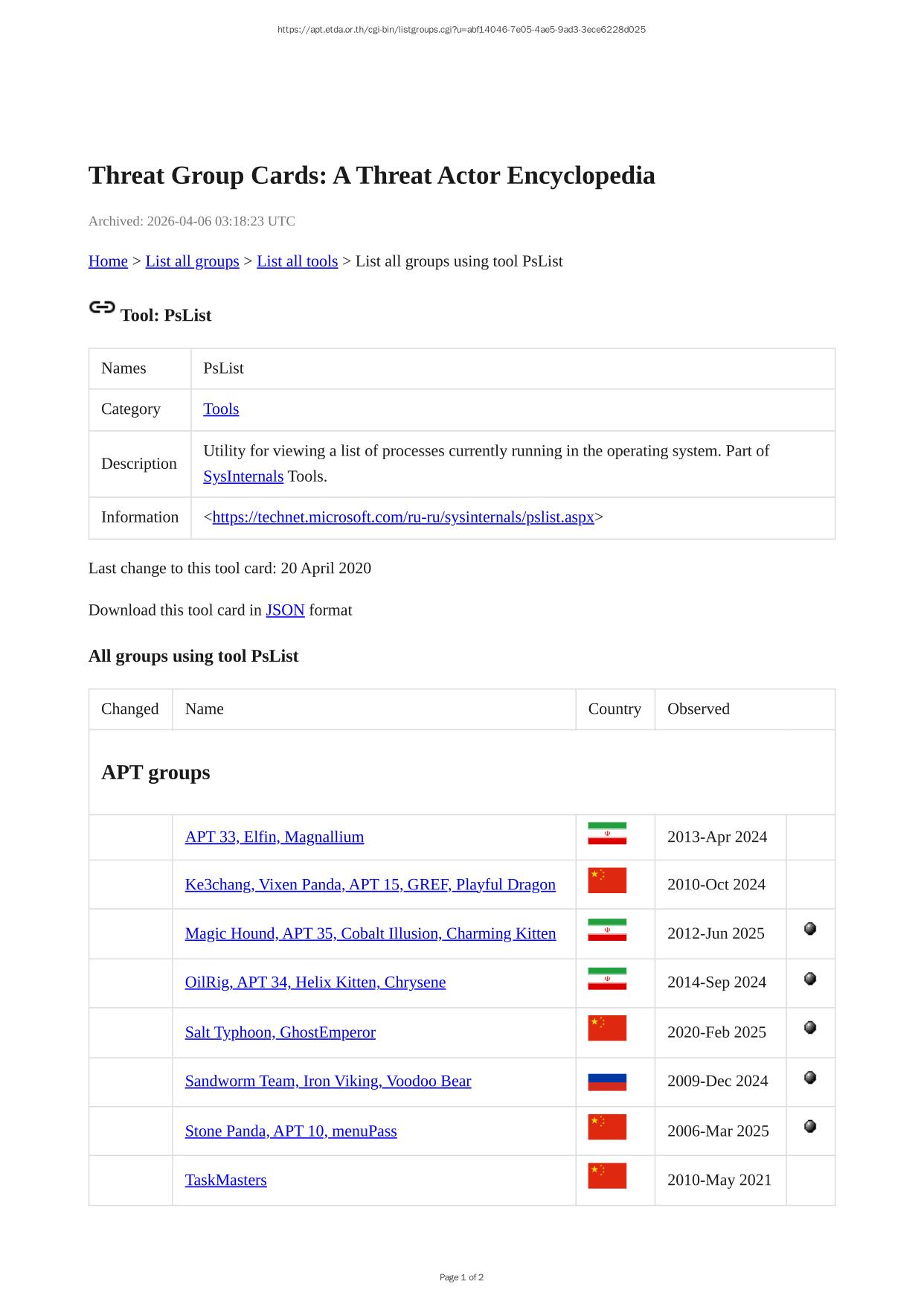
Task: Click the China flag in TaskMasters row
Action: click(x=606, y=1176)
